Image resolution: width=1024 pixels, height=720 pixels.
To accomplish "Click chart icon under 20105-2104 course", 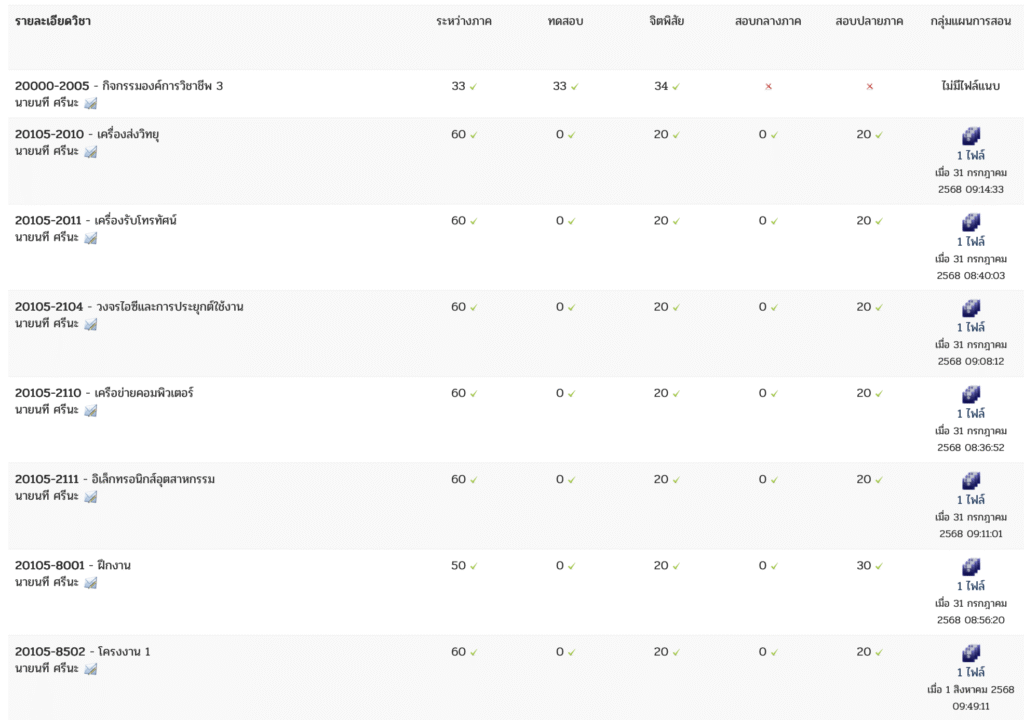I will 91,324.
